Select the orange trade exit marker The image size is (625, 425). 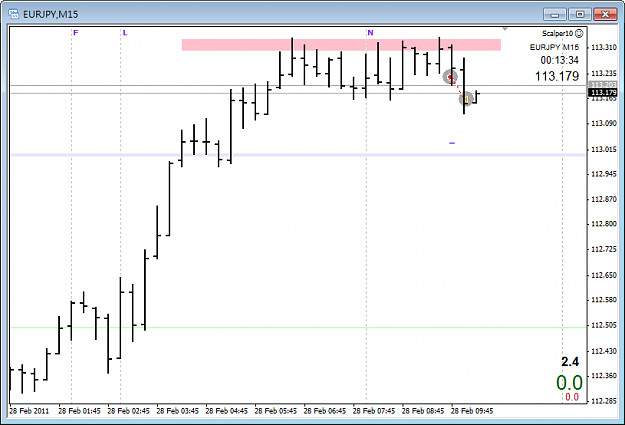click(x=466, y=98)
